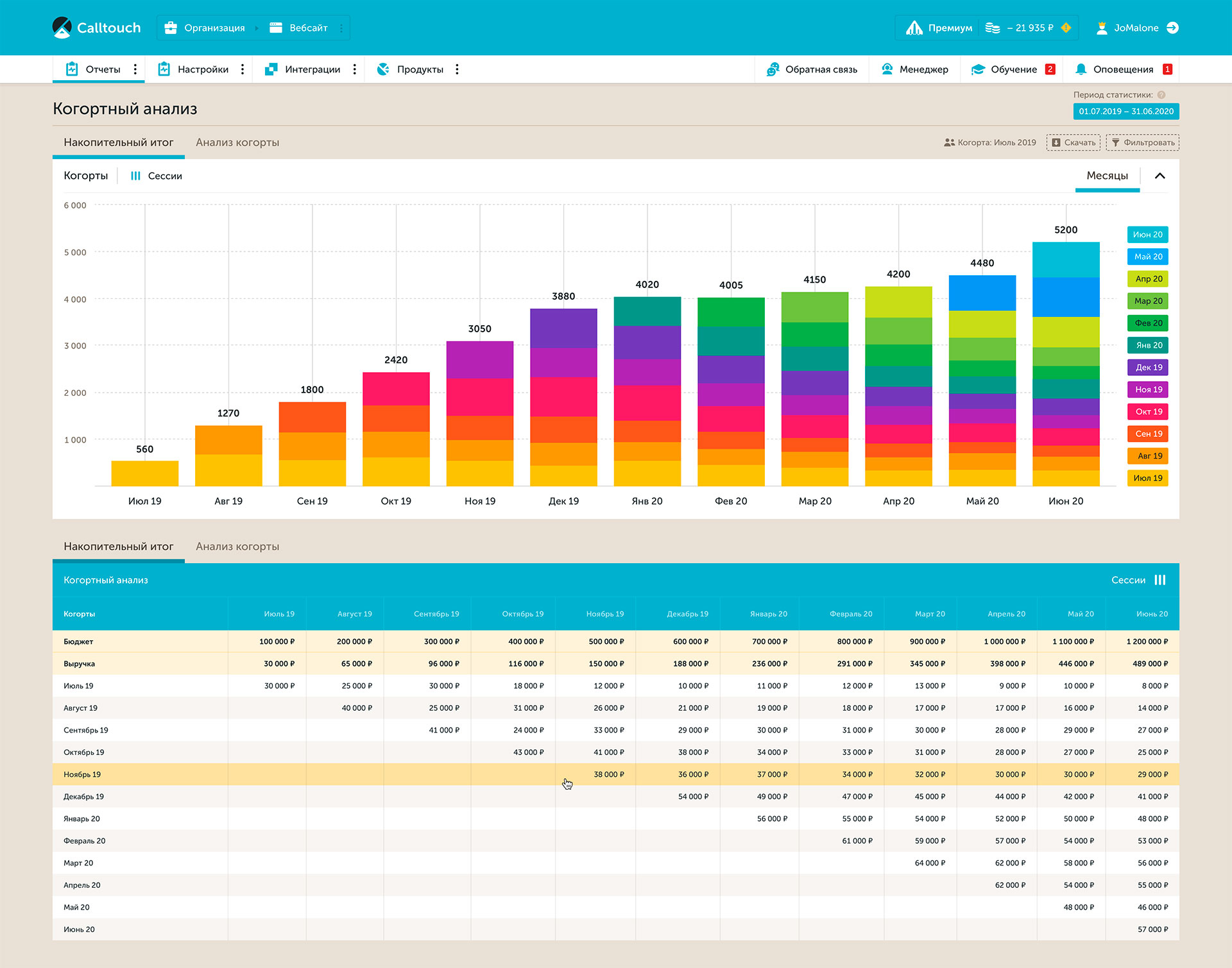The height and width of the screenshot is (968, 1232).
Task: Toggle the Дек 19 legend series
Action: point(1147,368)
